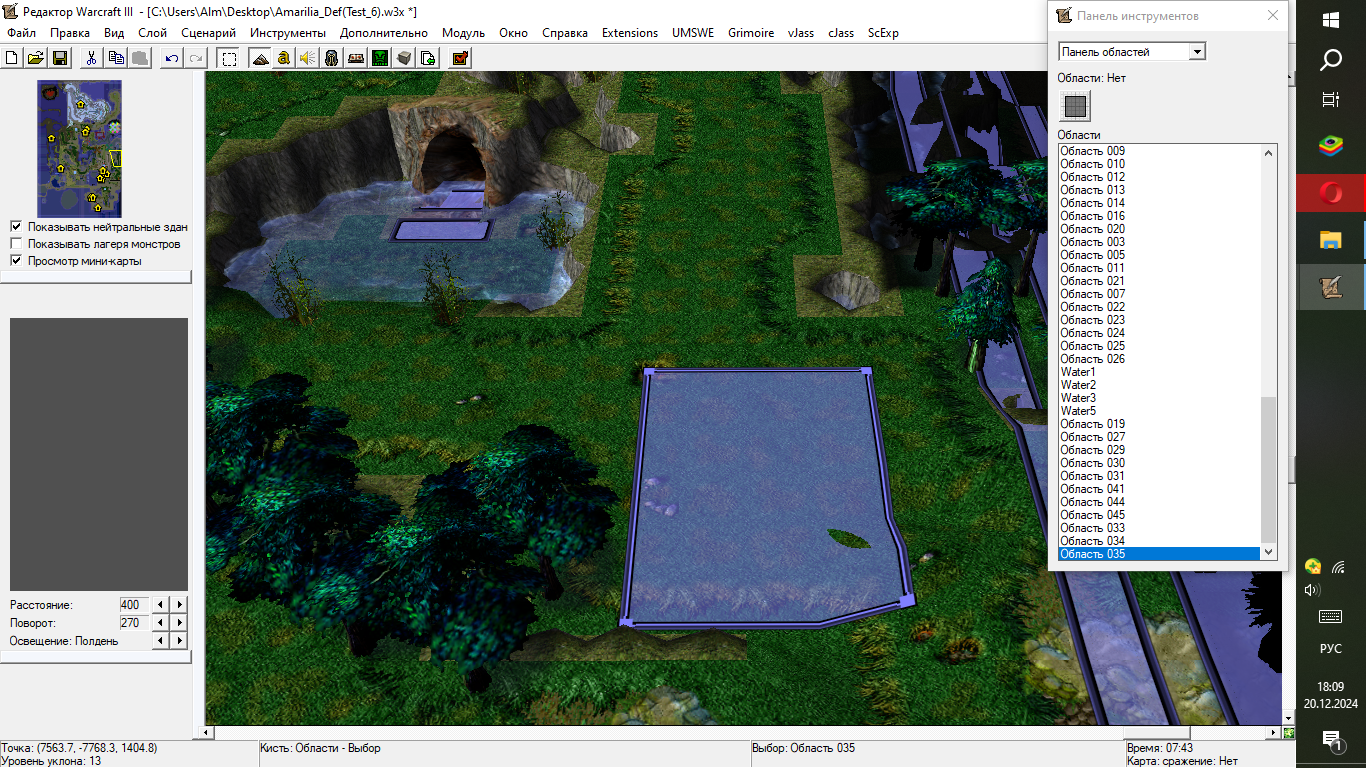This screenshot has height=768, width=1366.
Task: Select 'Область 026' in the regions list
Action: [1159, 359]
